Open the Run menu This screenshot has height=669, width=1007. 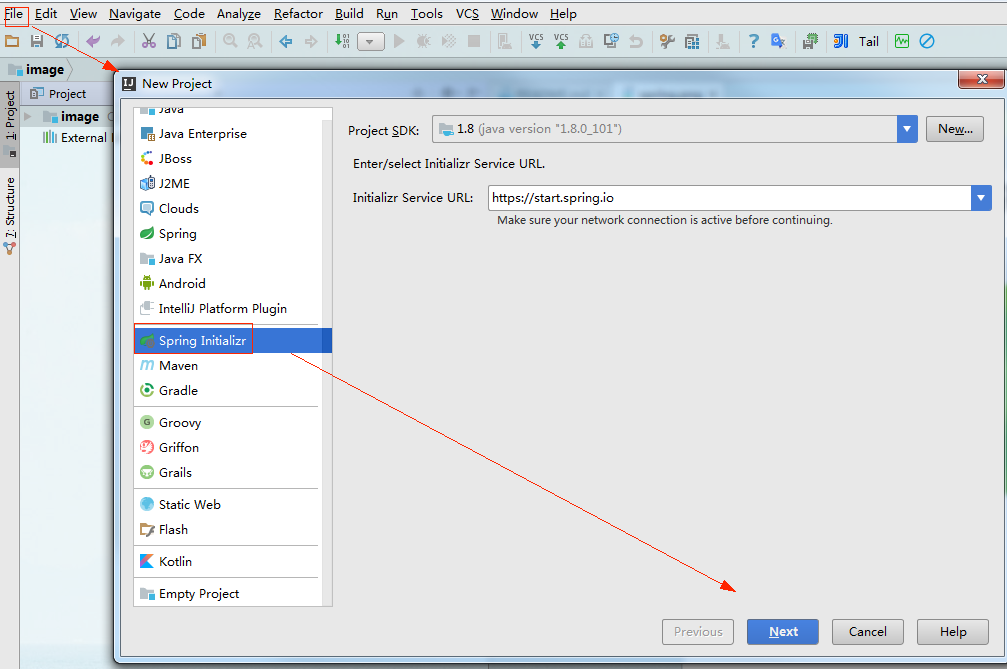tap(387, 13)
